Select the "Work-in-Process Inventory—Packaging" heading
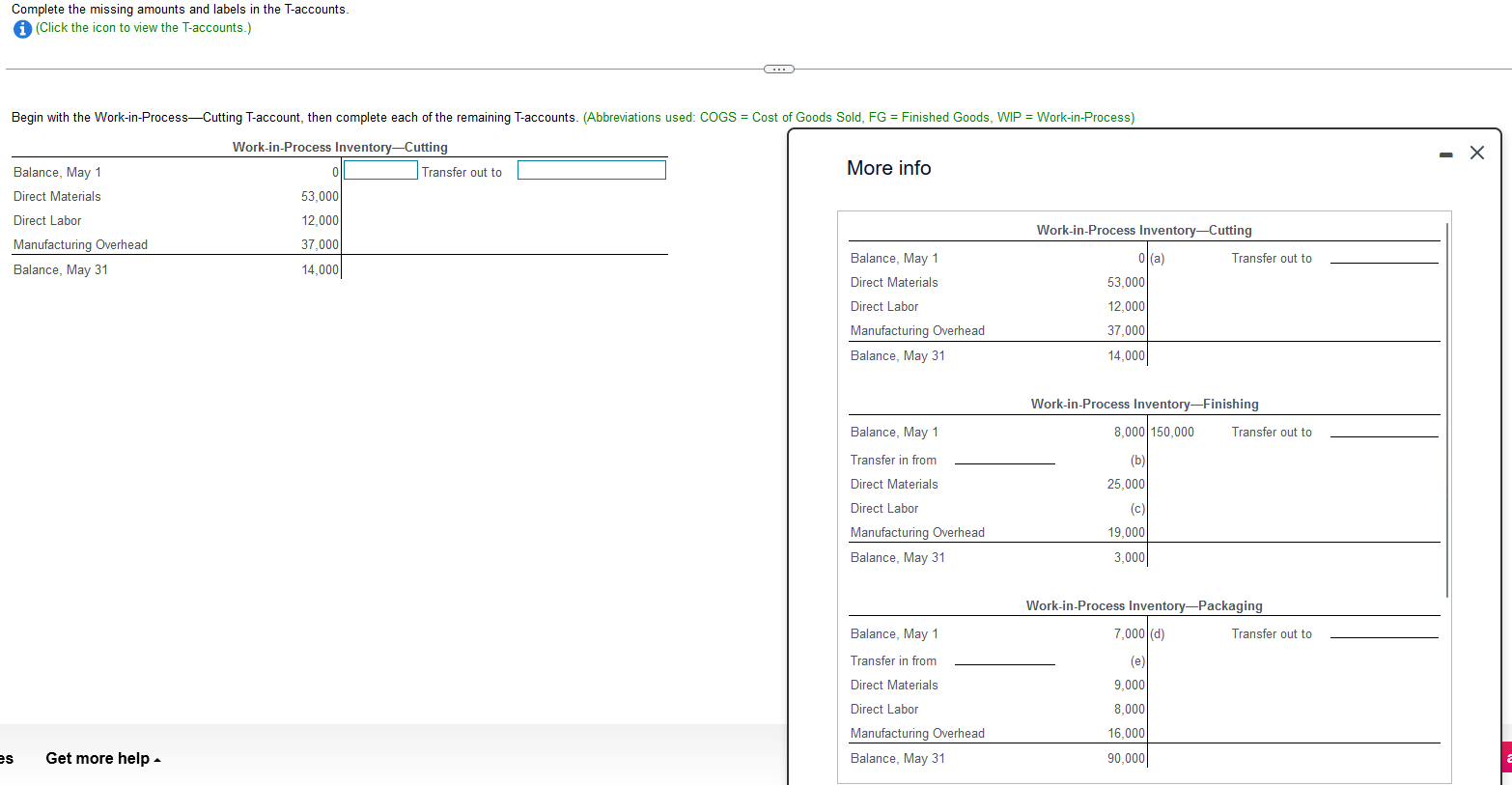This screenshot has height=785, width=1512. coord(1144,606)
